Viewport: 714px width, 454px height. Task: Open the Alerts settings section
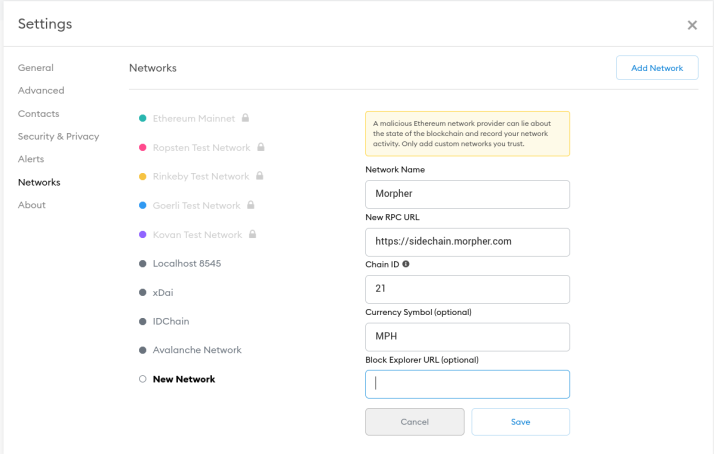tap(31, 159)
